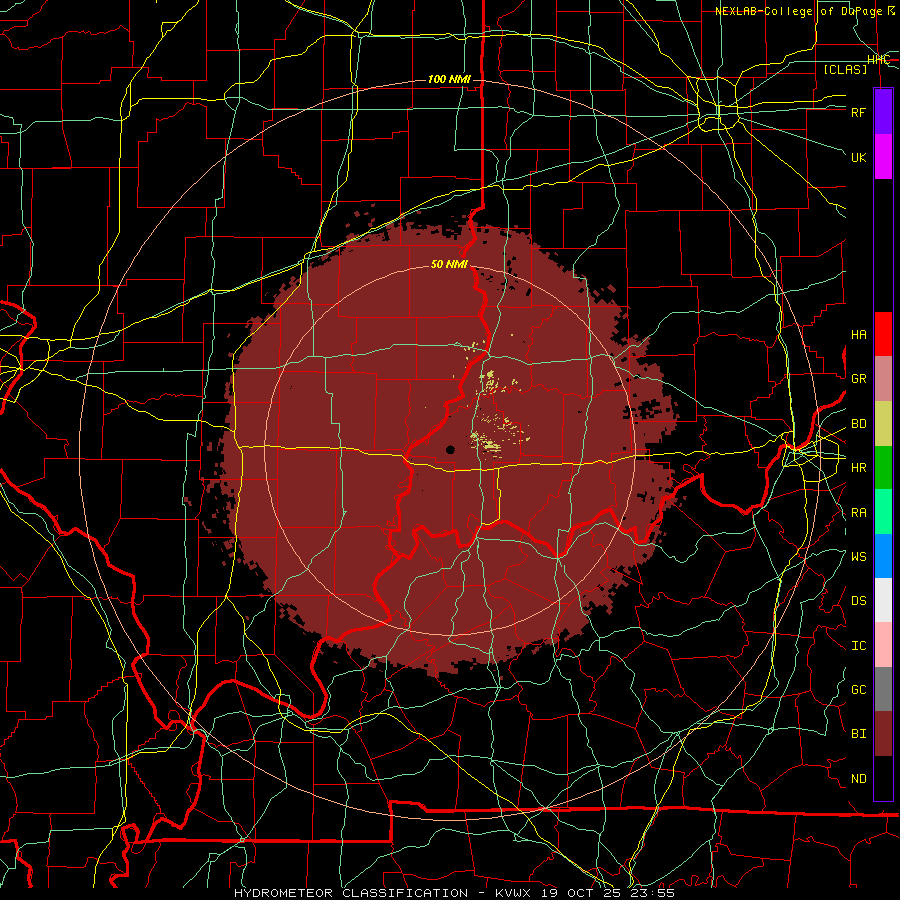Image resolution: width=900 pixels, height=900 pixels.
Task: Click the BI legend label text
Action: click(x=858, y=734)
